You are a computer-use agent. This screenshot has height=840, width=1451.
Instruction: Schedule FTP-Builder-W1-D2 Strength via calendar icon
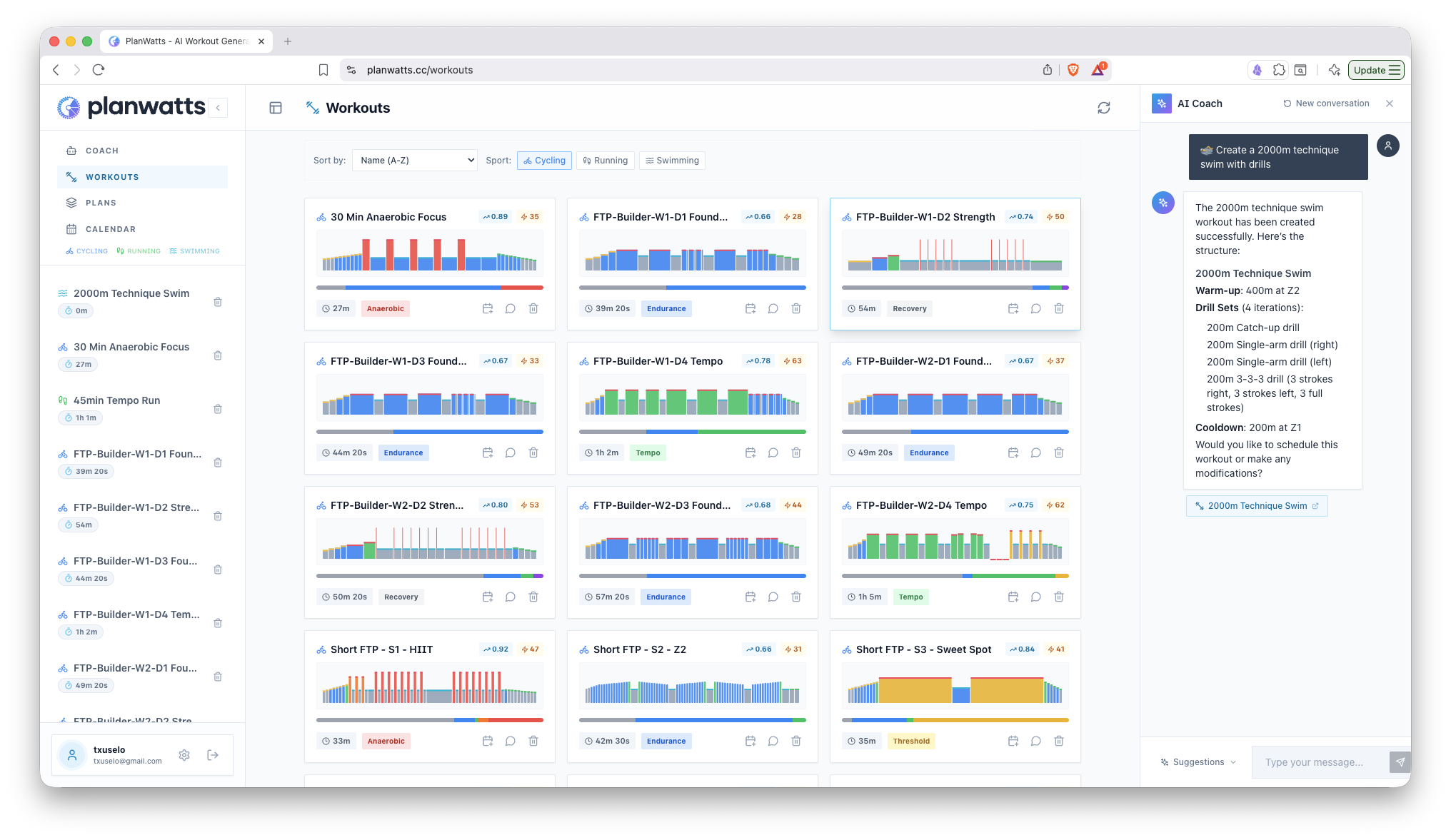click(1013, 308)
